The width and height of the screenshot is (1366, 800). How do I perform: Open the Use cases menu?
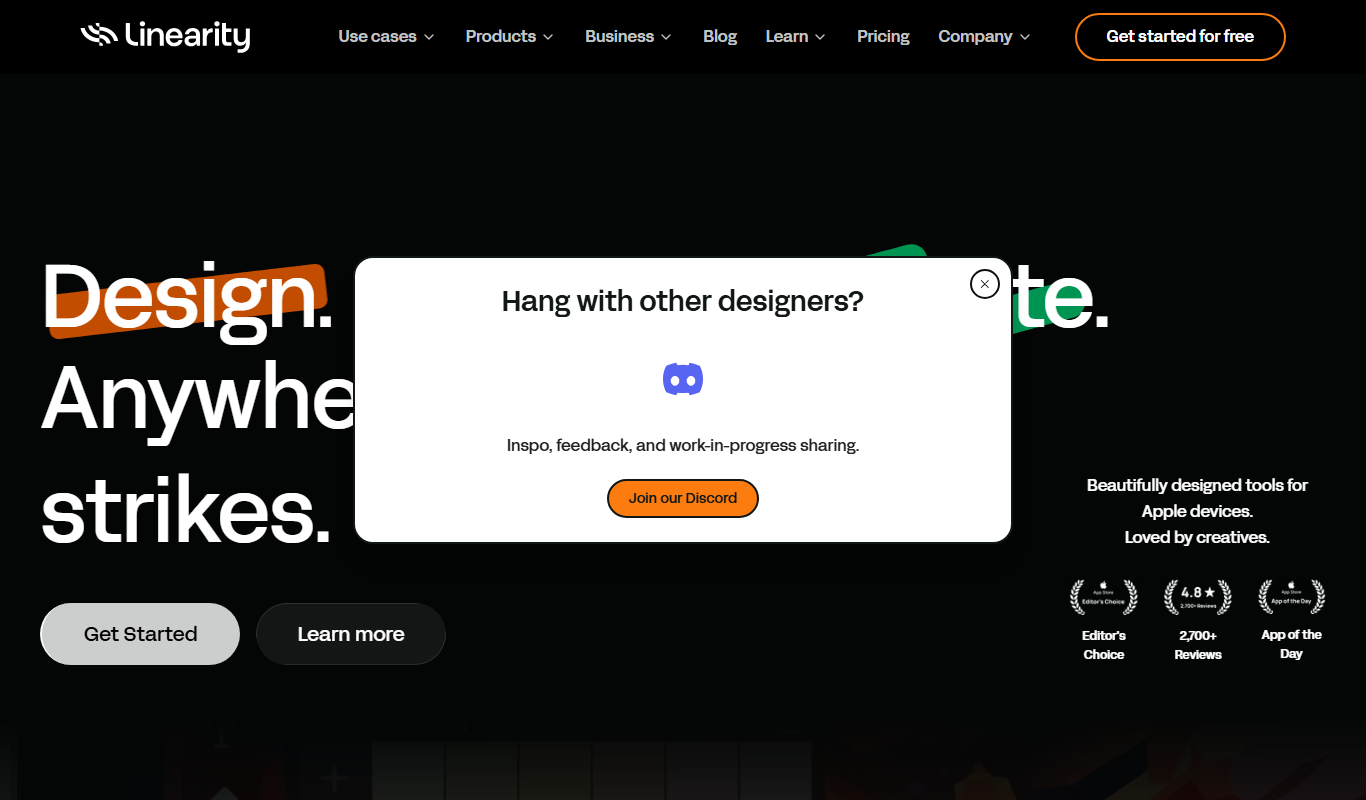(x=387, y=36)
